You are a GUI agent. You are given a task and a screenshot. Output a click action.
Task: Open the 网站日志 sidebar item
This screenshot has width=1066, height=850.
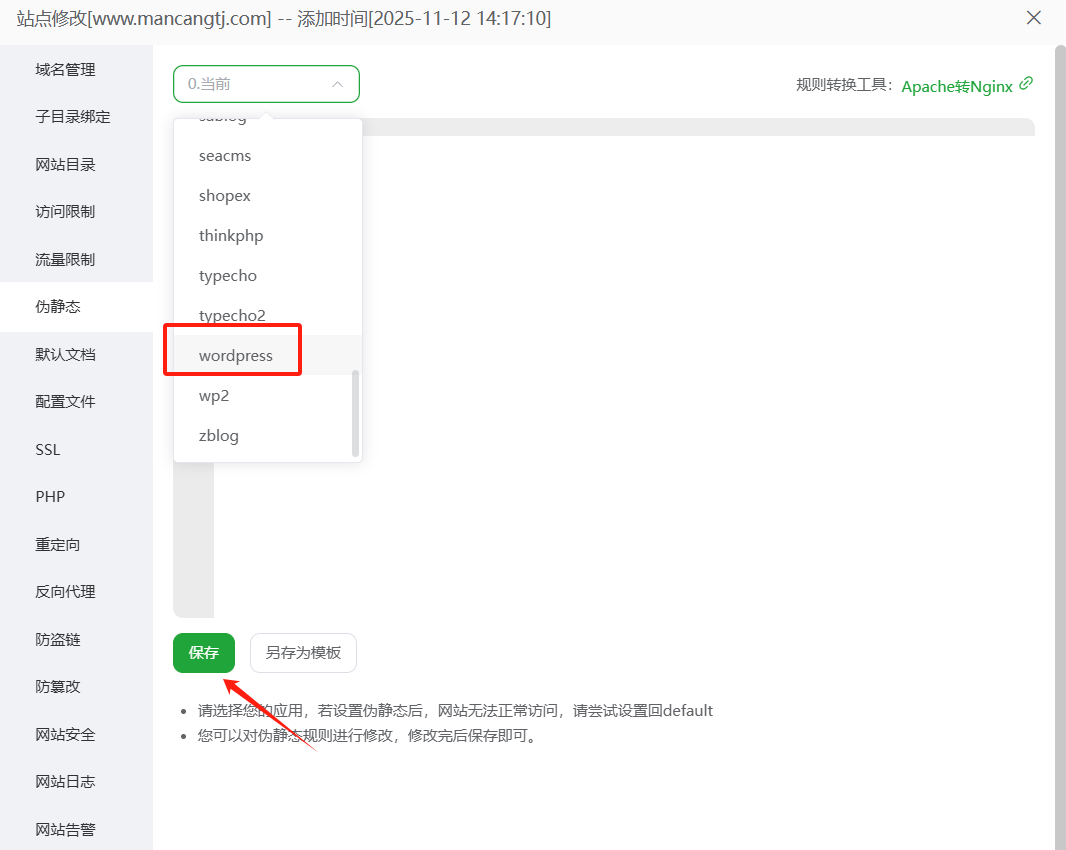click(x=65, y=782)
